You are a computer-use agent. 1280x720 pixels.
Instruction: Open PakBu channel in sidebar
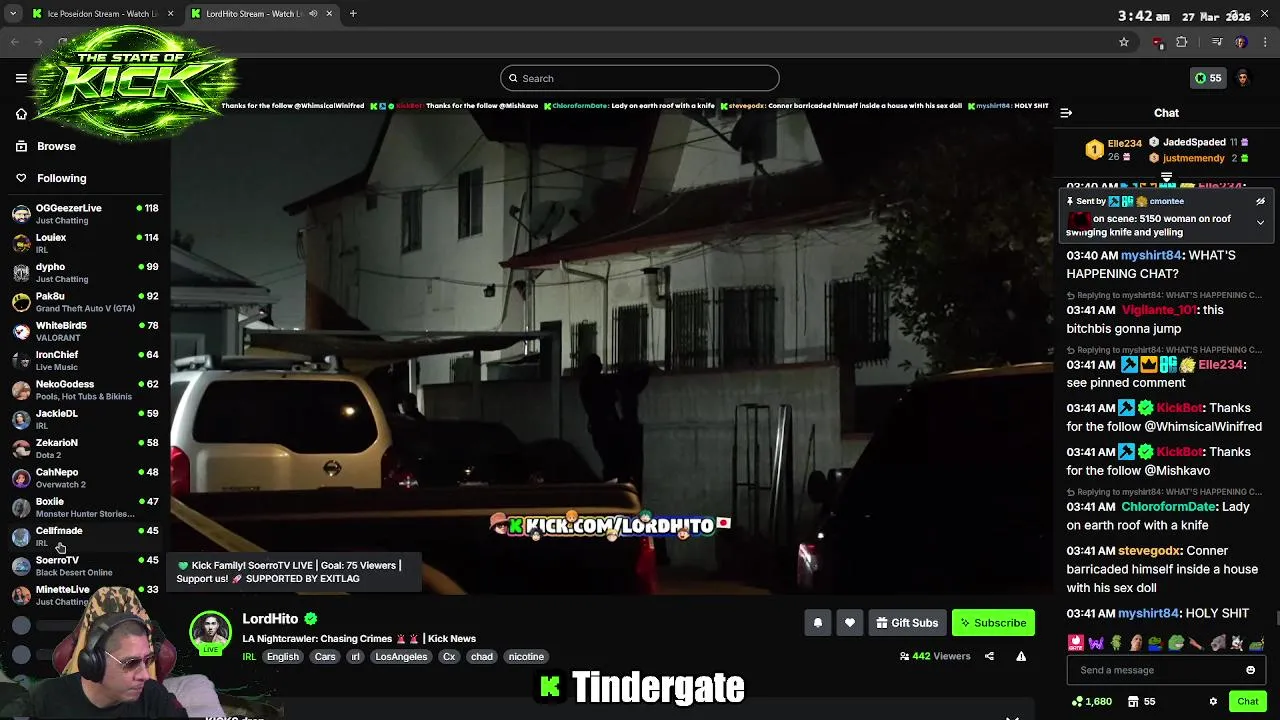pos(85,301)
